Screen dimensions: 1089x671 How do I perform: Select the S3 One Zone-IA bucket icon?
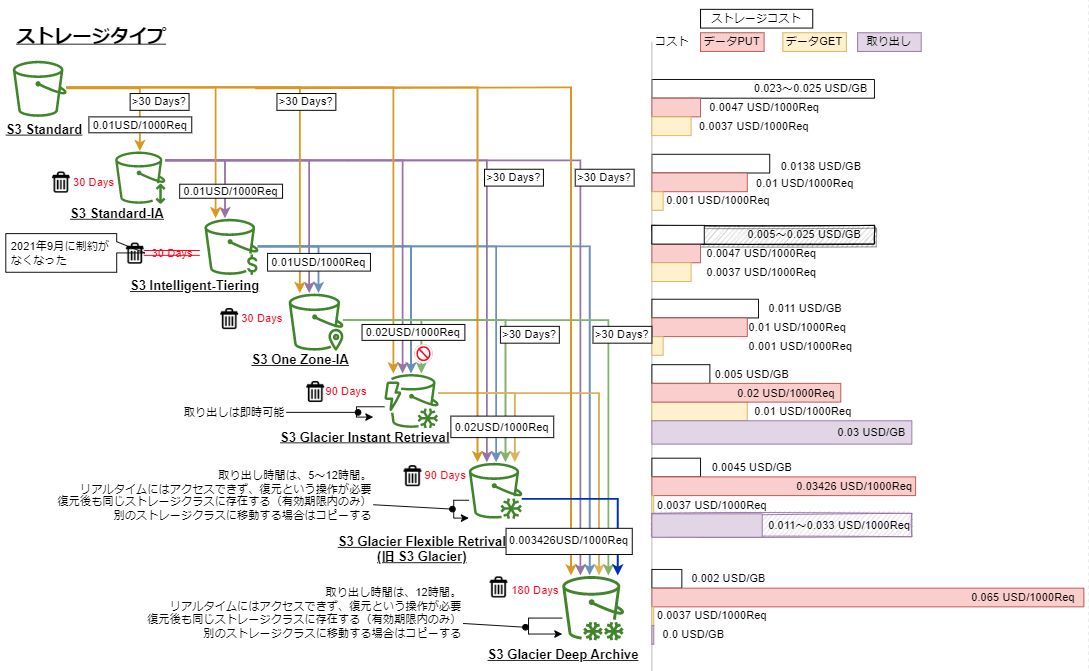tap(316, 322)
